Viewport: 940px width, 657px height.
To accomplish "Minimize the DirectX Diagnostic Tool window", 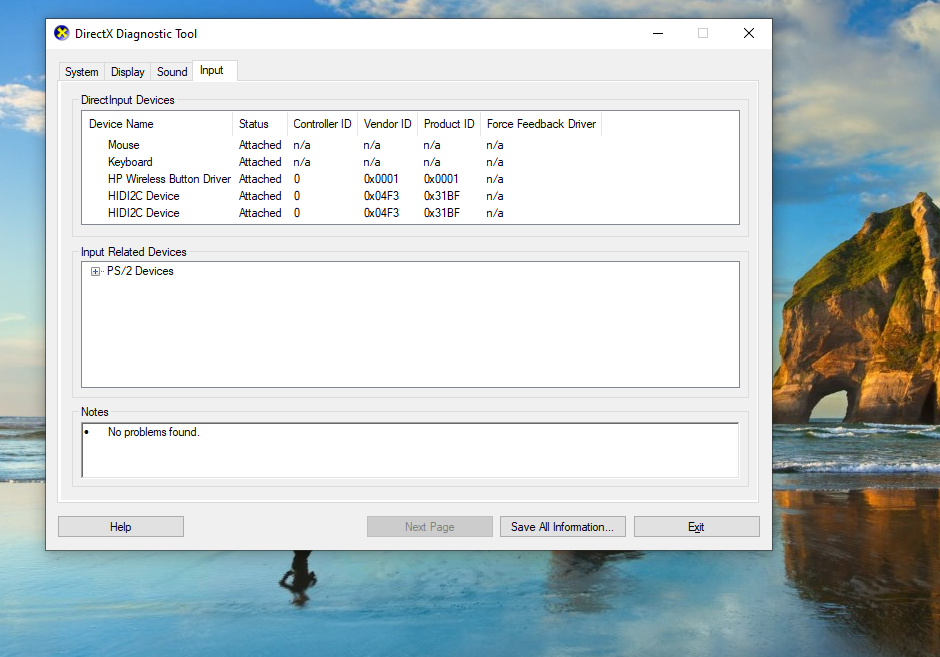I will (x=658, y=34).
